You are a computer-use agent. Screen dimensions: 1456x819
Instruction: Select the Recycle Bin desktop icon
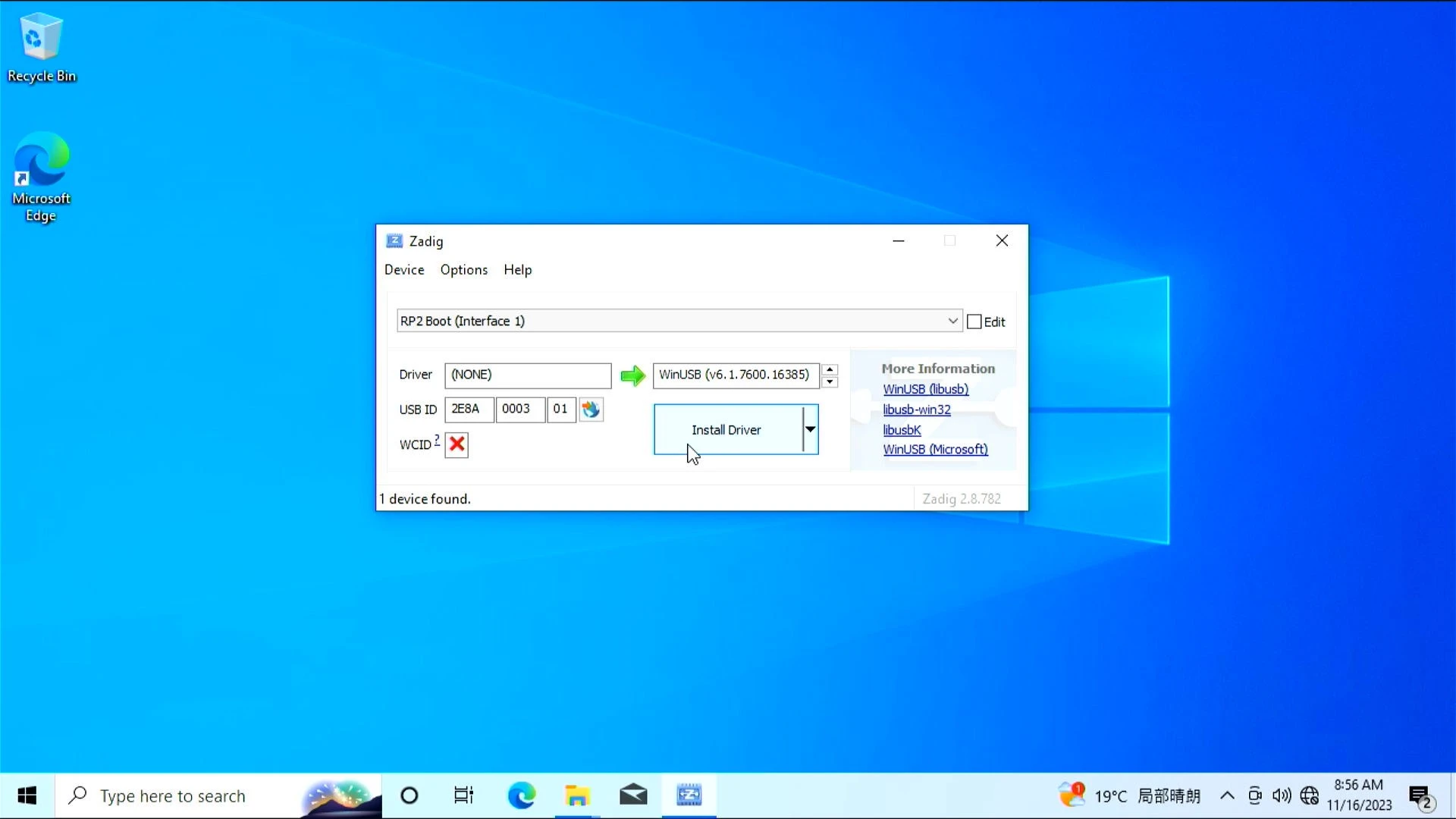(42, 47)
